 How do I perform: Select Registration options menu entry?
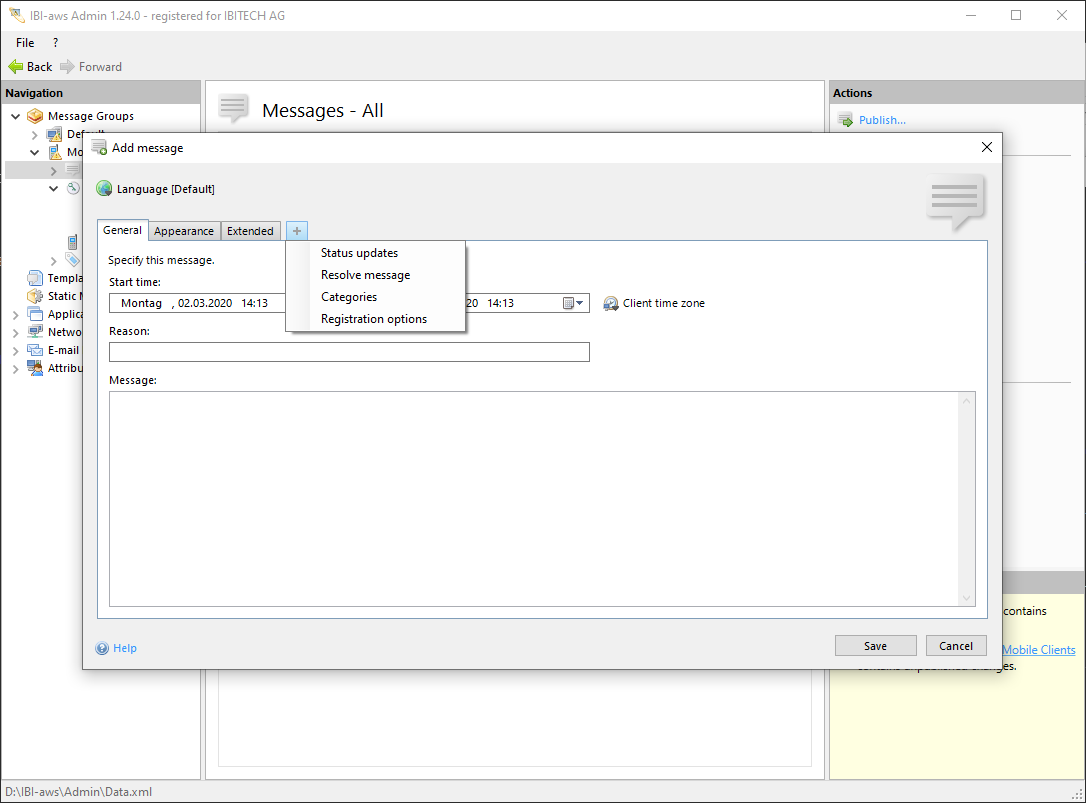coord(373,319)
